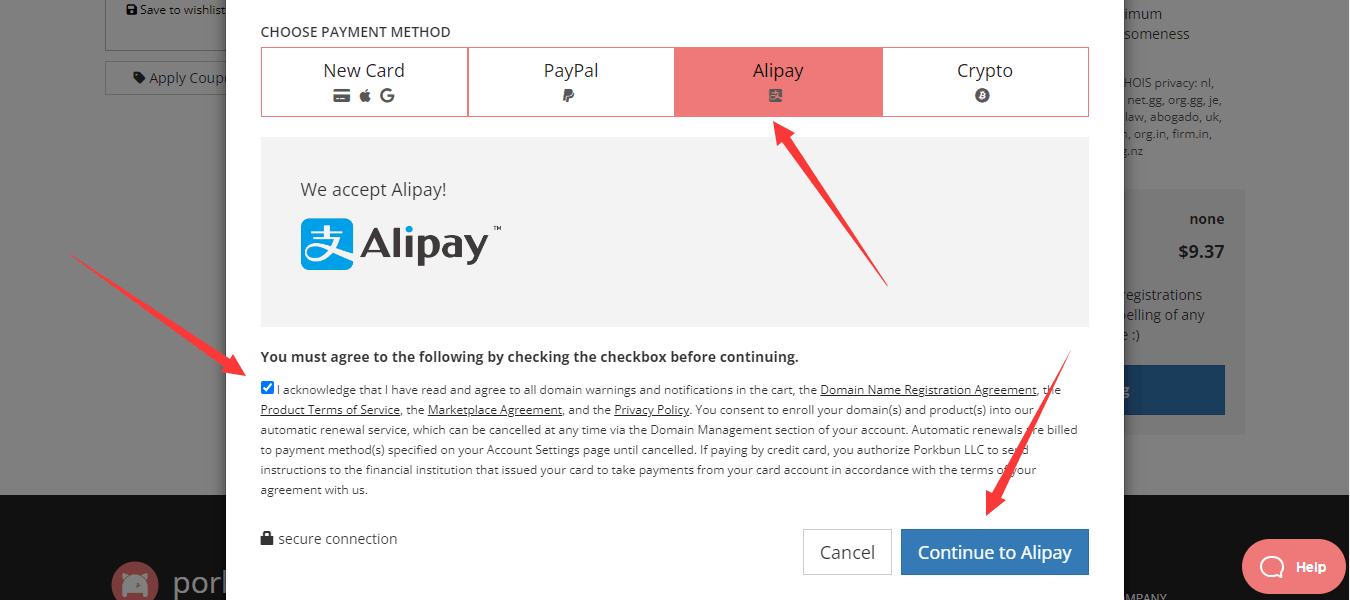This screenshot has height=600, width=1350.
Task: Uncheck the agreement acknowledgment checkbox
Action: click(267, 388)
